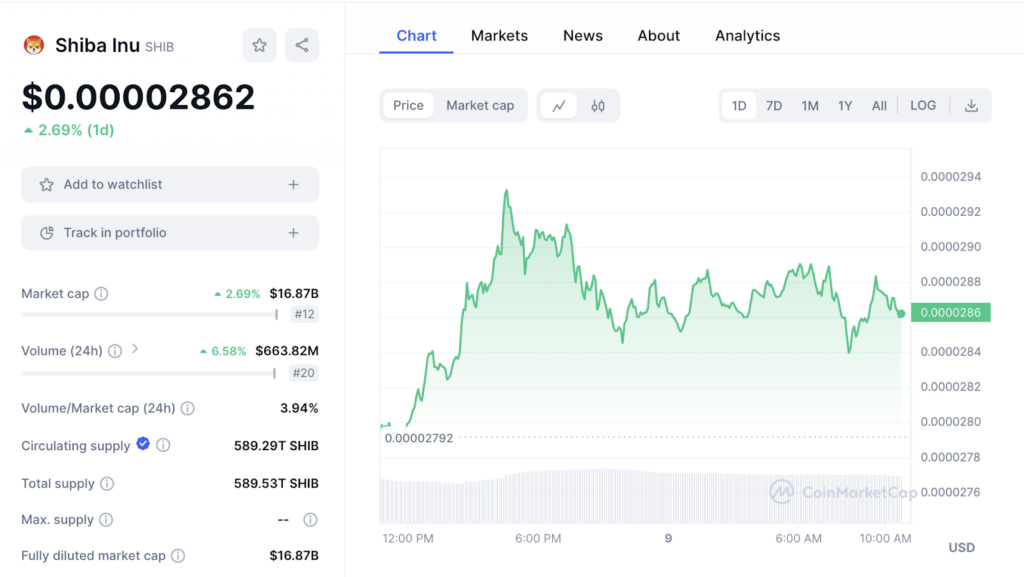Toggle chart to Market cap view

480,106
